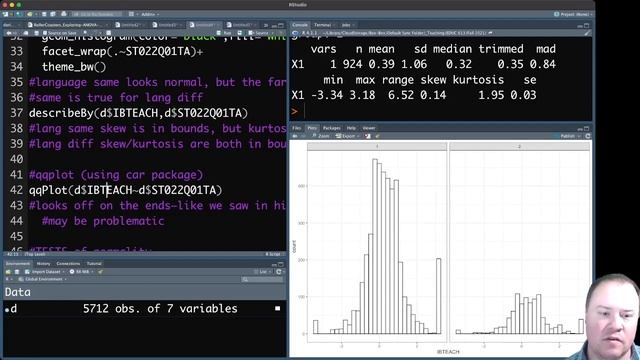Click the save workspace icon in Environment

(x=17, y=272)
